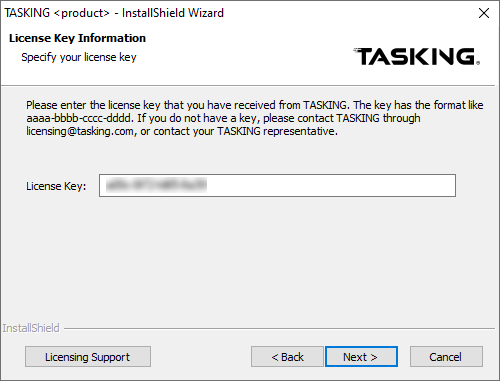Click the InstallShield Wizard title bar text
Viewport: 500px width, 381px height.
coord(173,13)
